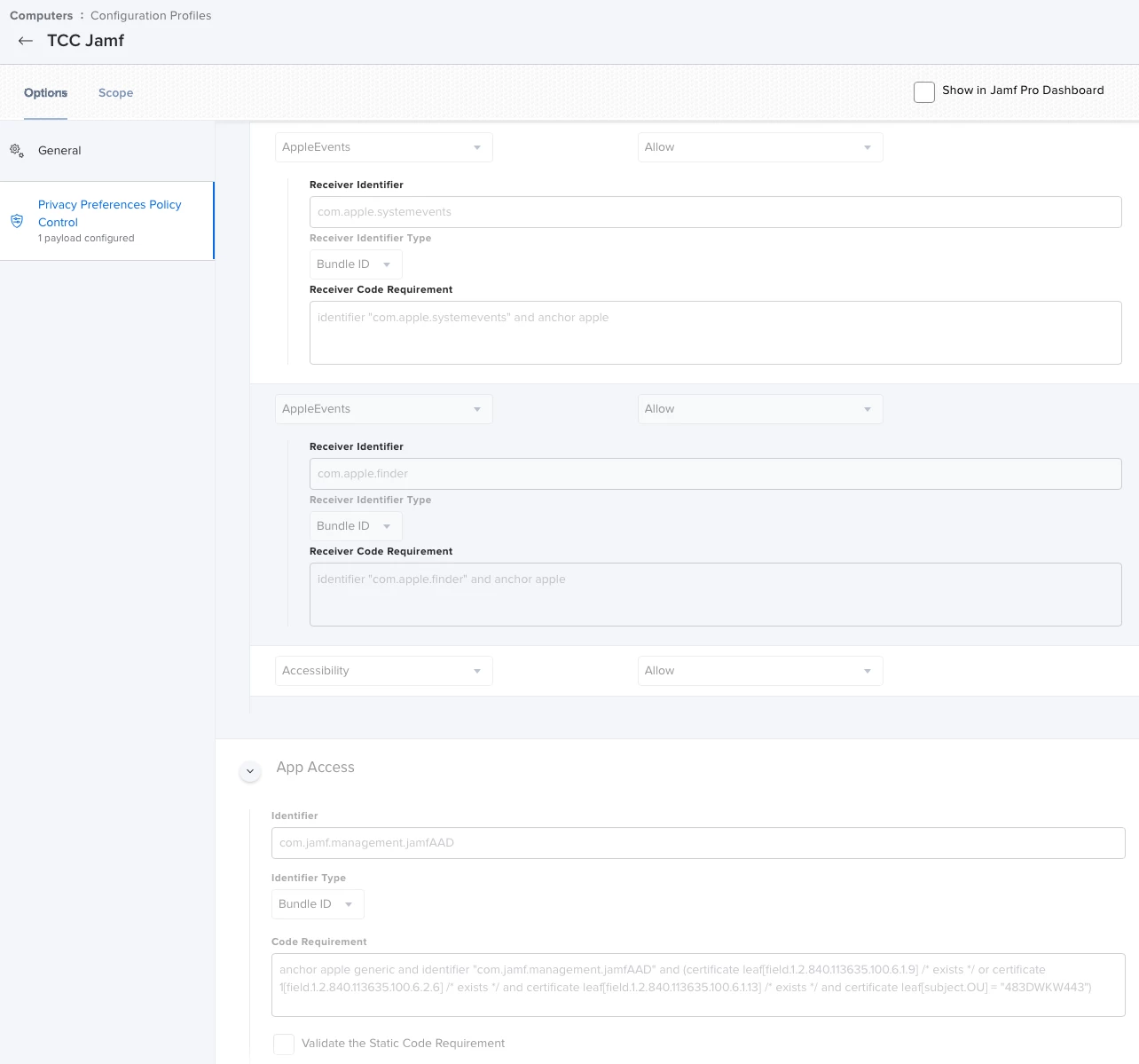
Task: Open the Accessibility service dropdown
Action: pos(383,671)
